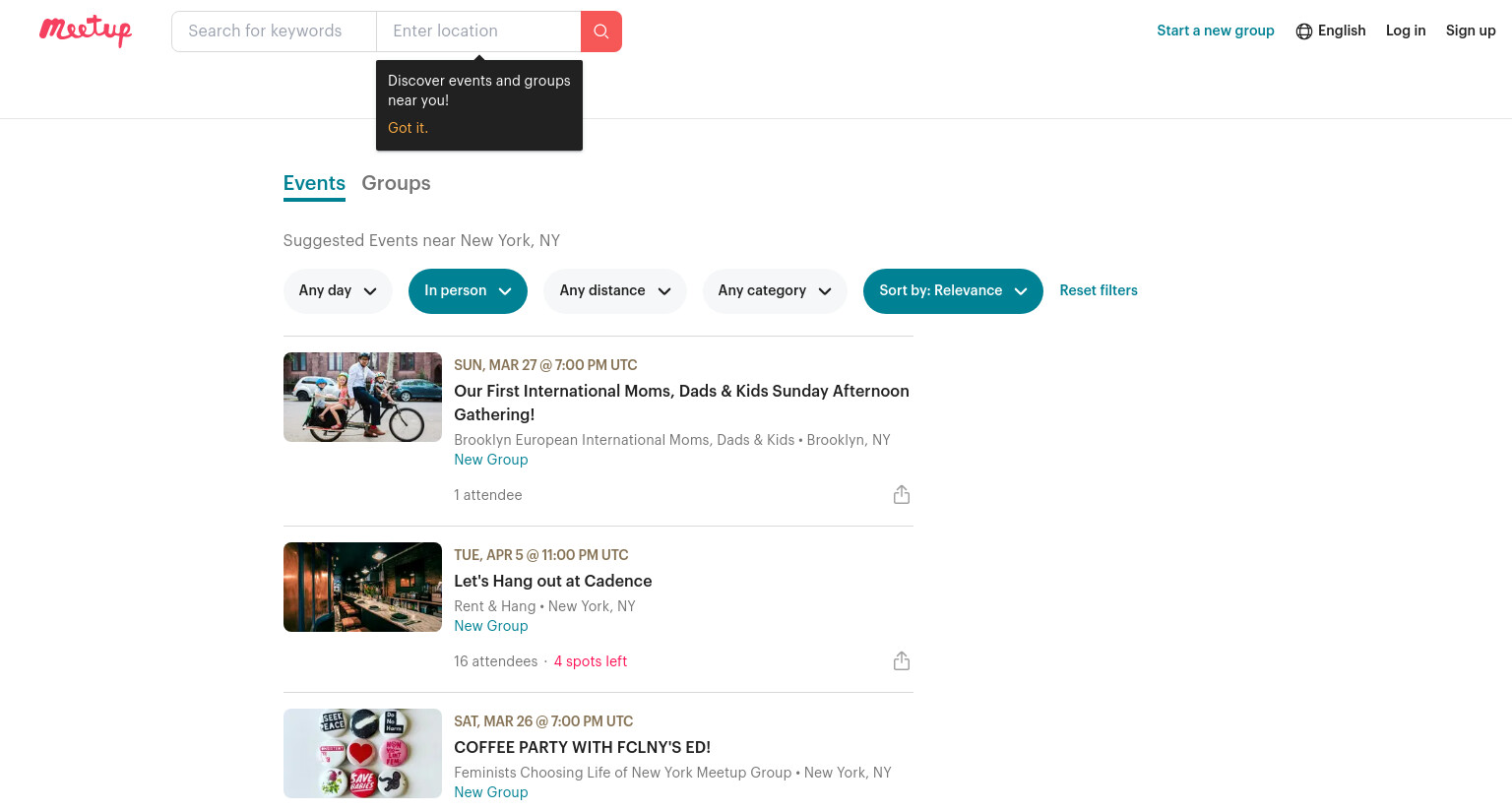Open the English language selector
1512x811 pixels.
point(1331,31)
